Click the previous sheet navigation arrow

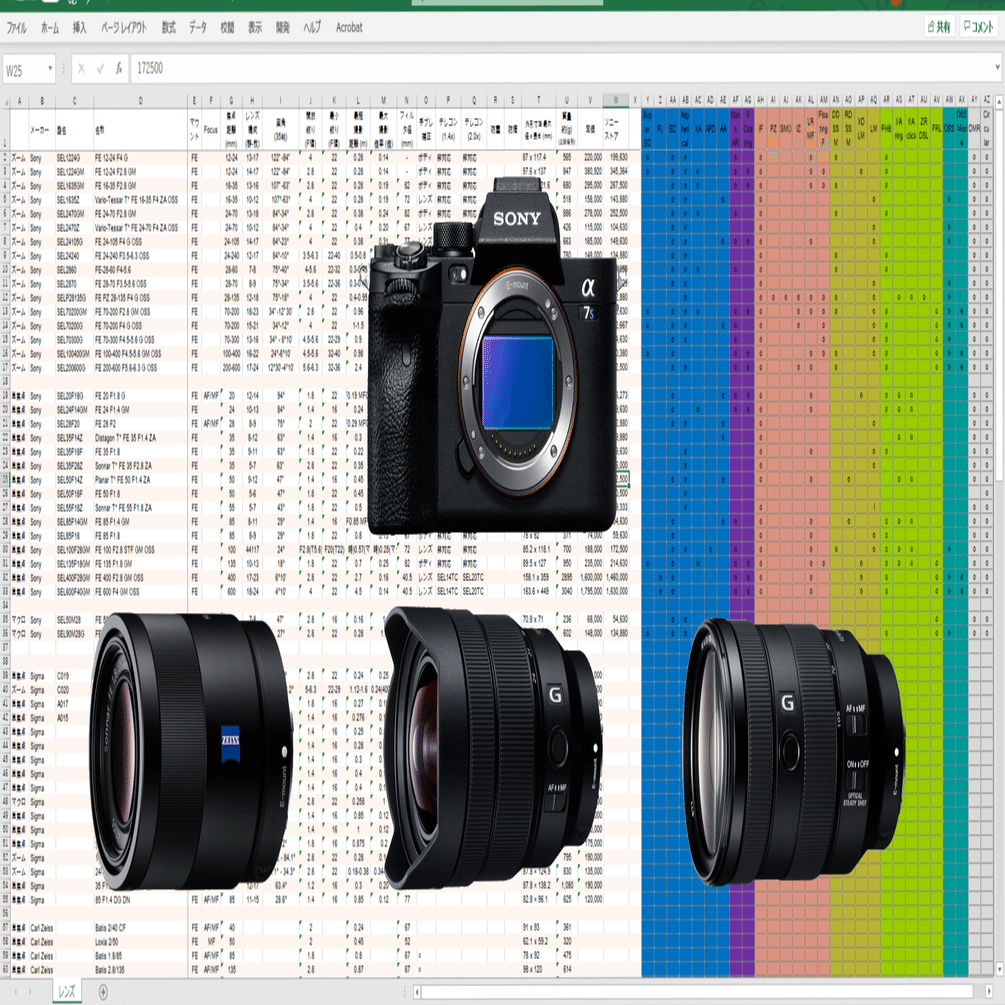(15, 992)
